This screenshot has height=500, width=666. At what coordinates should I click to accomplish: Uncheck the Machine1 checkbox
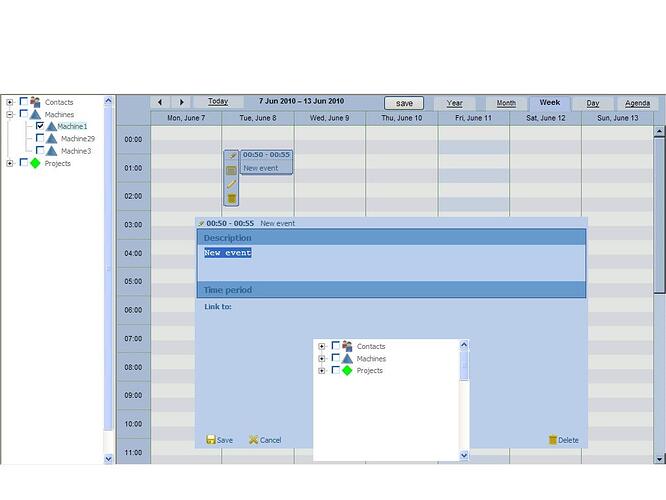pos(40,126)
